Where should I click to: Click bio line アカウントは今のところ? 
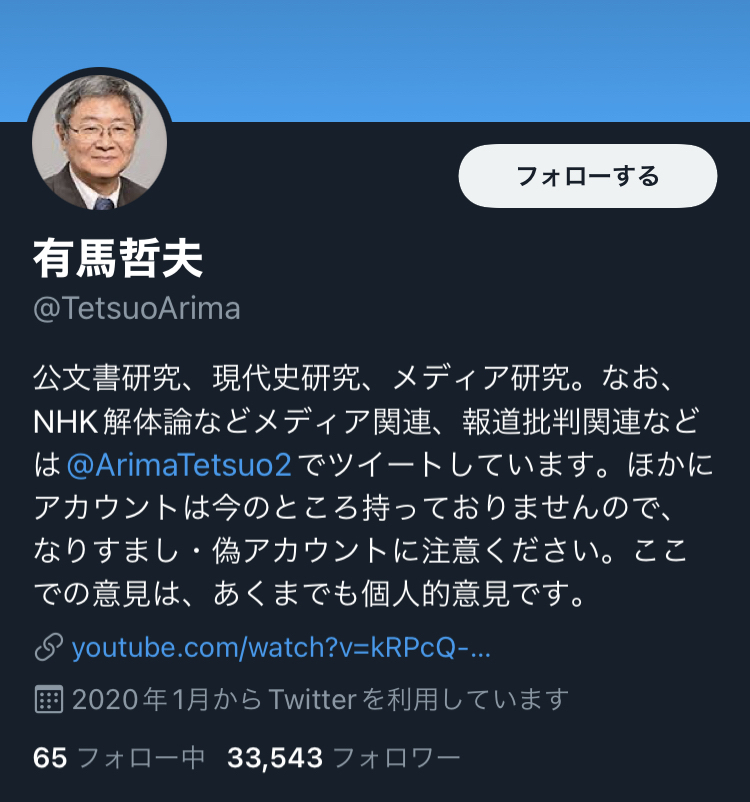(353, 508)
